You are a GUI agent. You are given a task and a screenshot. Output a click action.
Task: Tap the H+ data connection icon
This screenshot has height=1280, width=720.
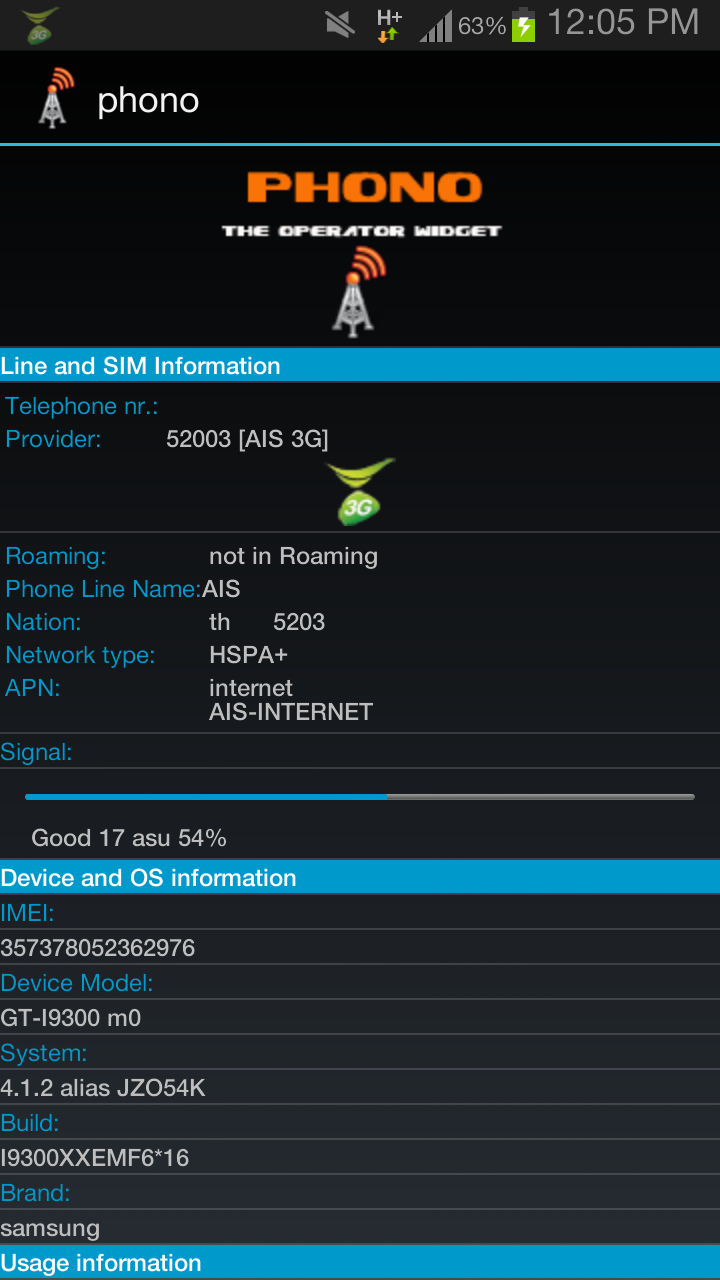[388, 25]
